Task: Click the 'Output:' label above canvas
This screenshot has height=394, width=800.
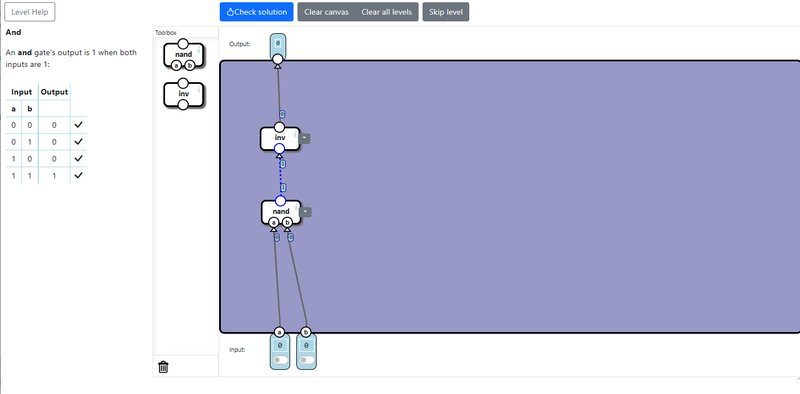Action: (x=240, y=44)
